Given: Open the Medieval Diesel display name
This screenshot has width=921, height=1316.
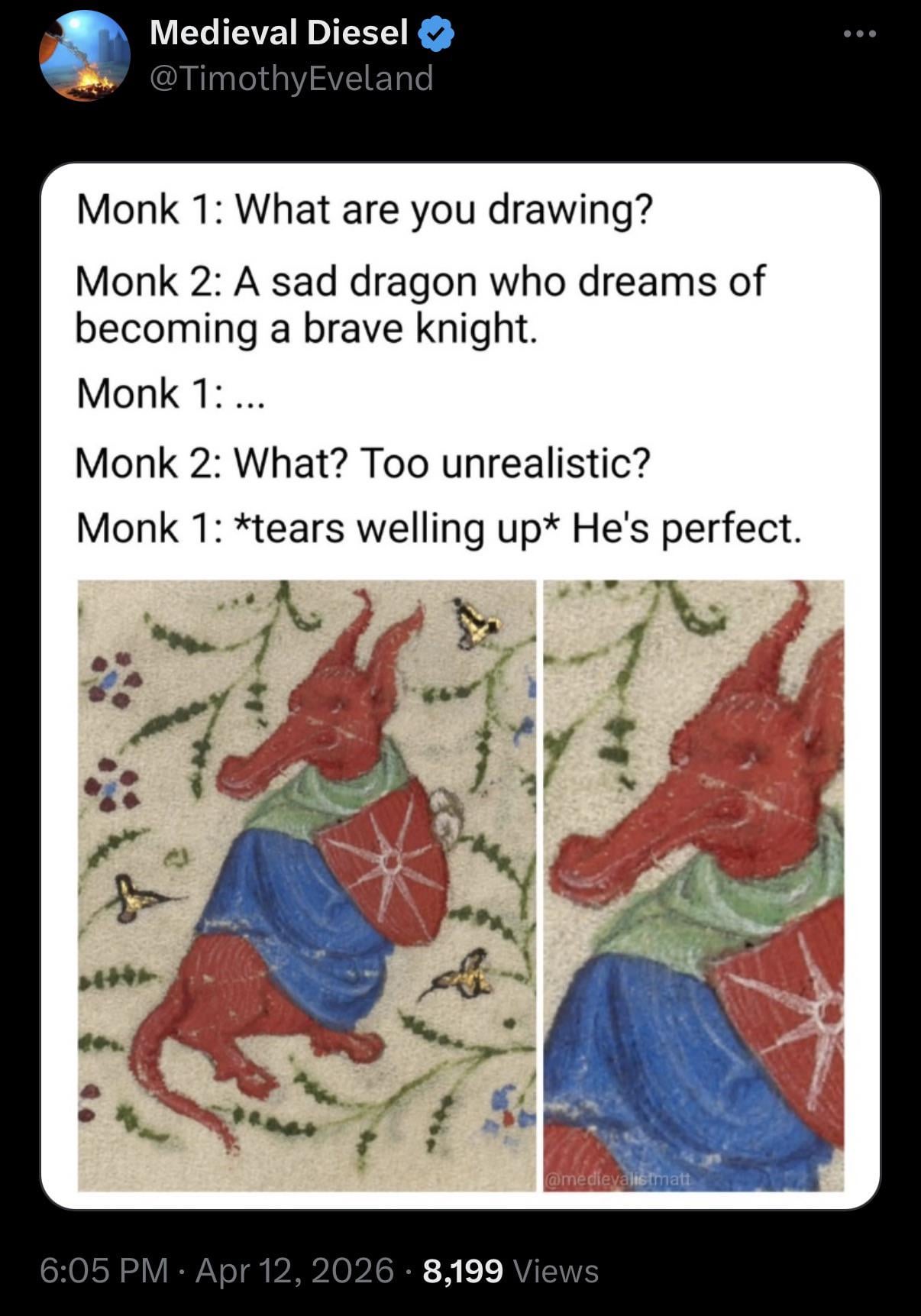Looking at the screenshot, I should pyautogui.click(x=279, y=33).
